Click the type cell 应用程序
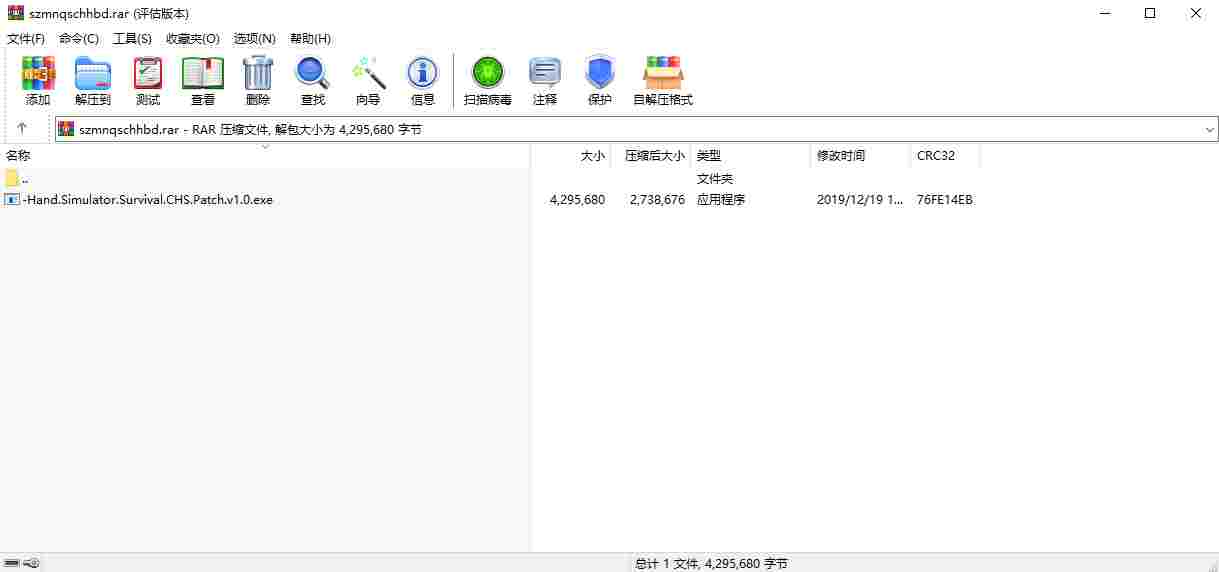 point(721,199)
